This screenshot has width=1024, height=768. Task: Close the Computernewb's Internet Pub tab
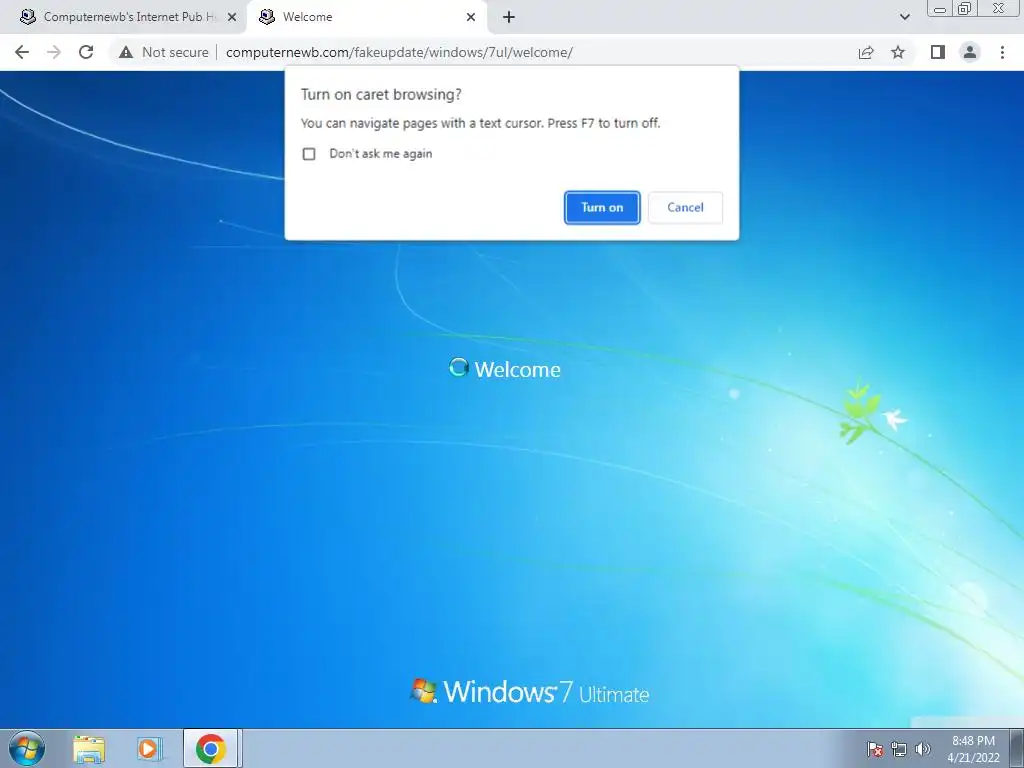(232, 17)
